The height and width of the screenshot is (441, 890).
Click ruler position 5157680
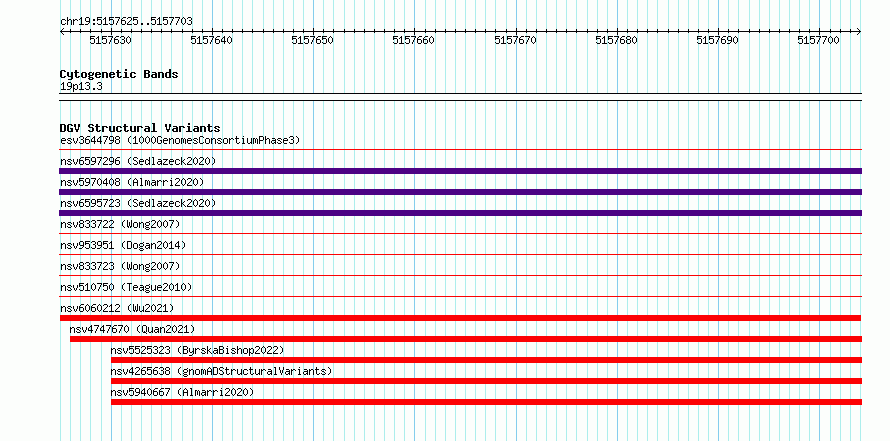coord(616,40)
